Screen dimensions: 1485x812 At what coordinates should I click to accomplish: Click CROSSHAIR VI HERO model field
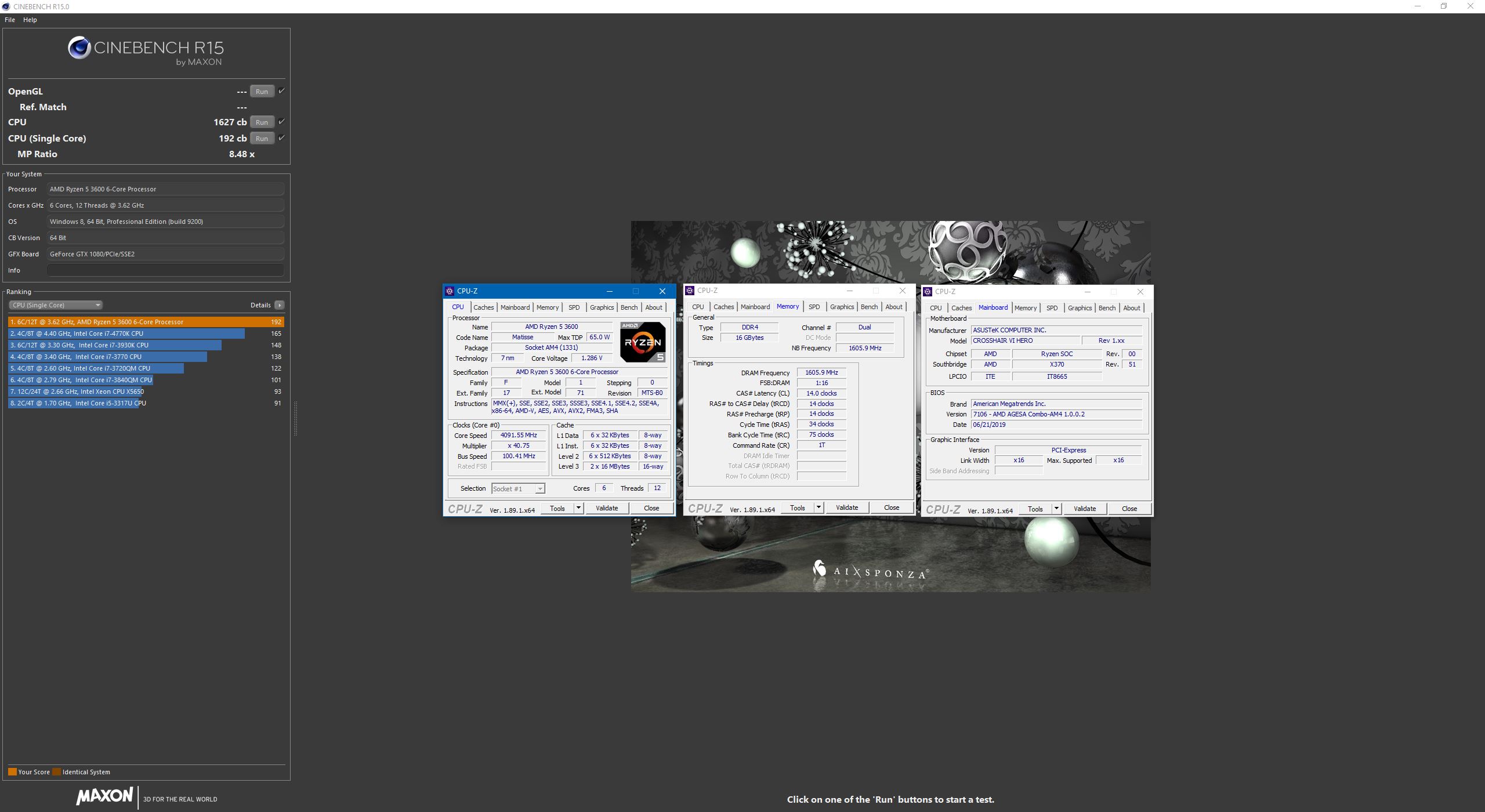1025,340
